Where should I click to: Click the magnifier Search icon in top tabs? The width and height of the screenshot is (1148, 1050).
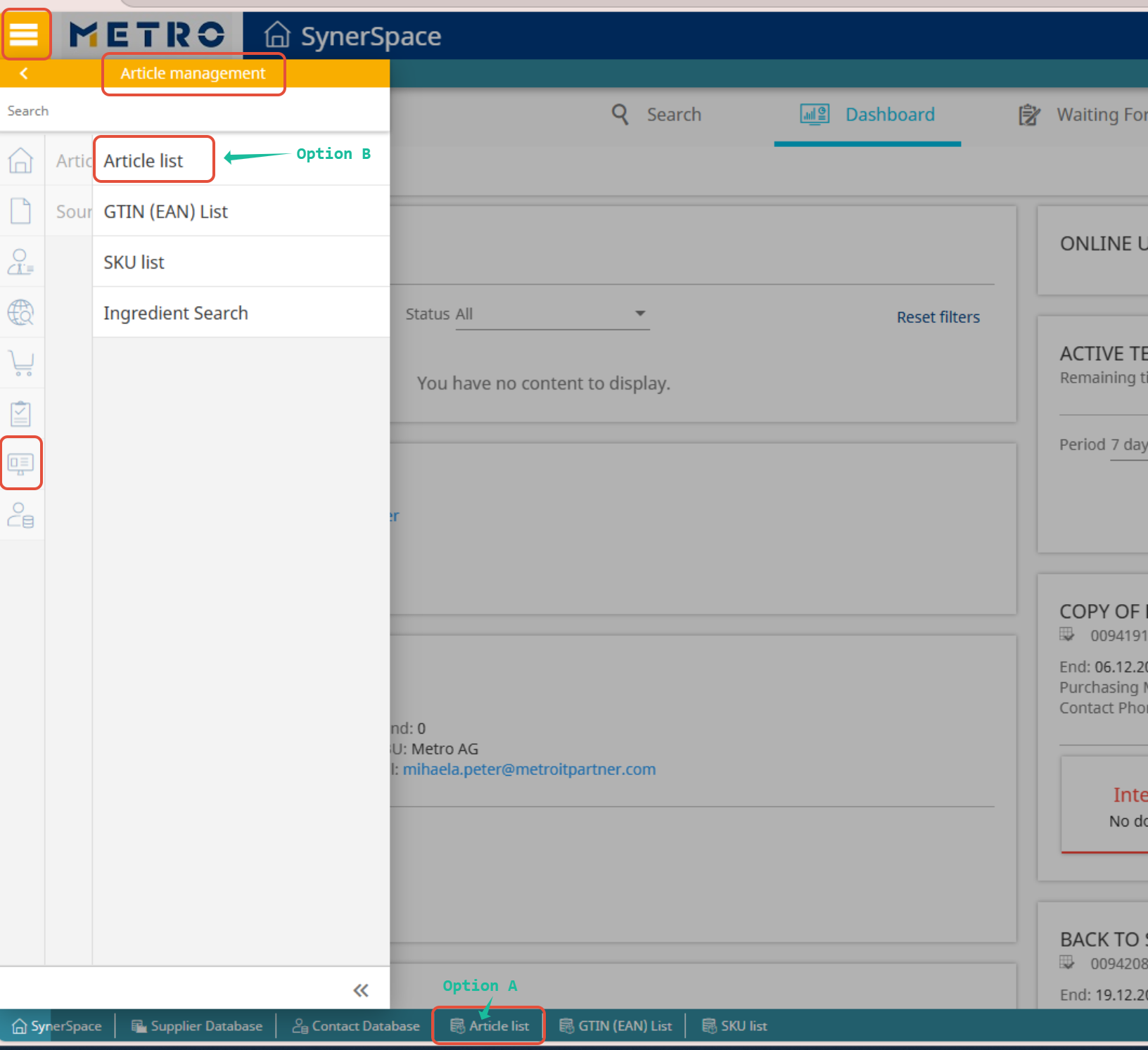(x=620, y=114)
